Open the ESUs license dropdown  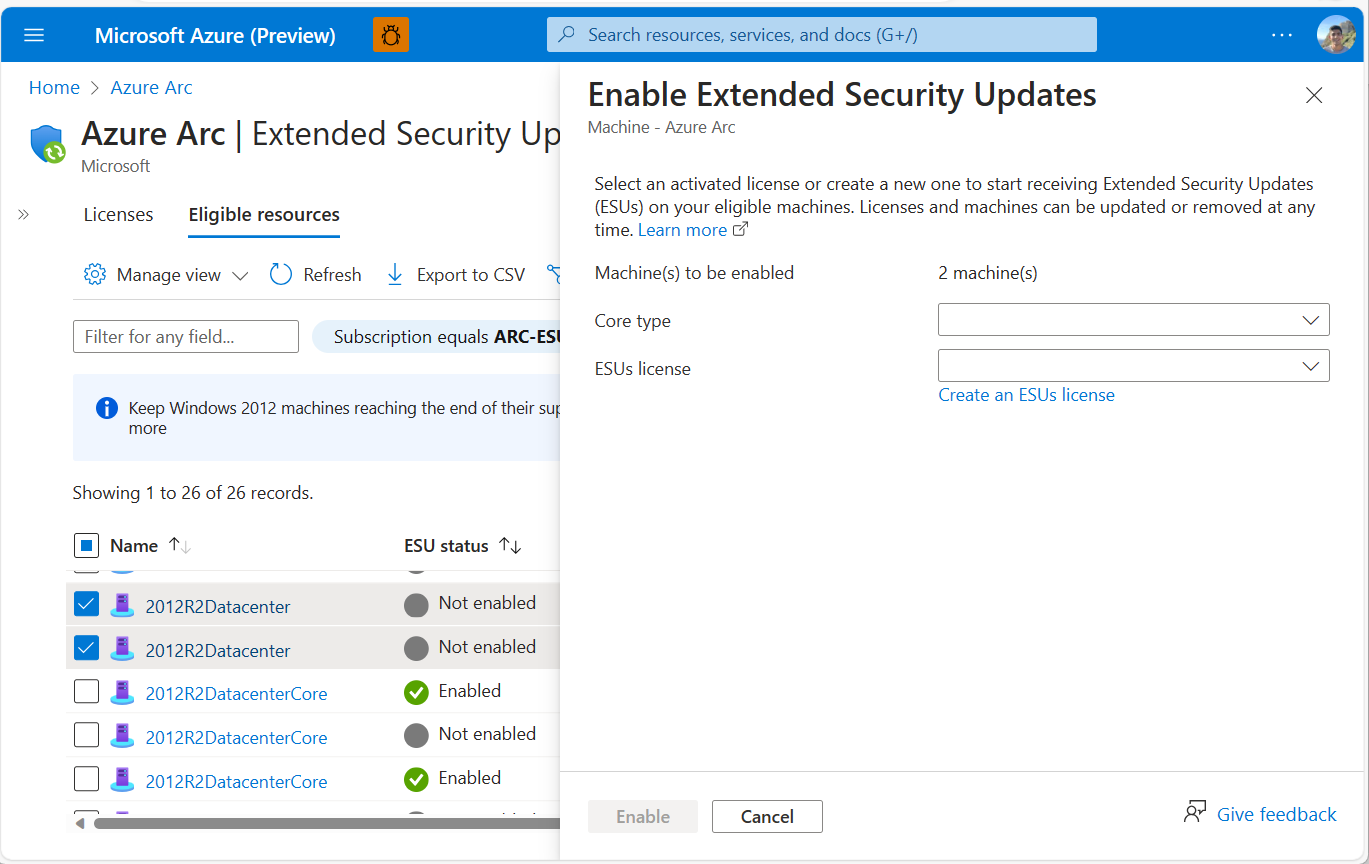(1133, 366)
